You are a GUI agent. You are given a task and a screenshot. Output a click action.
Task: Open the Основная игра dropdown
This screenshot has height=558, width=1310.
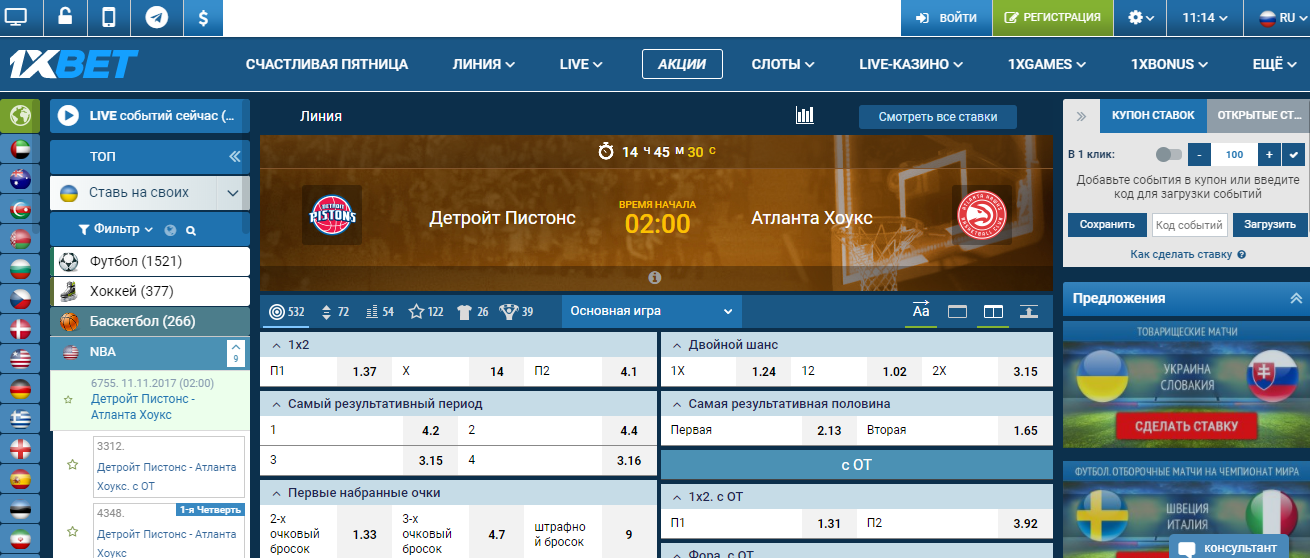click(x=652, y=311)
